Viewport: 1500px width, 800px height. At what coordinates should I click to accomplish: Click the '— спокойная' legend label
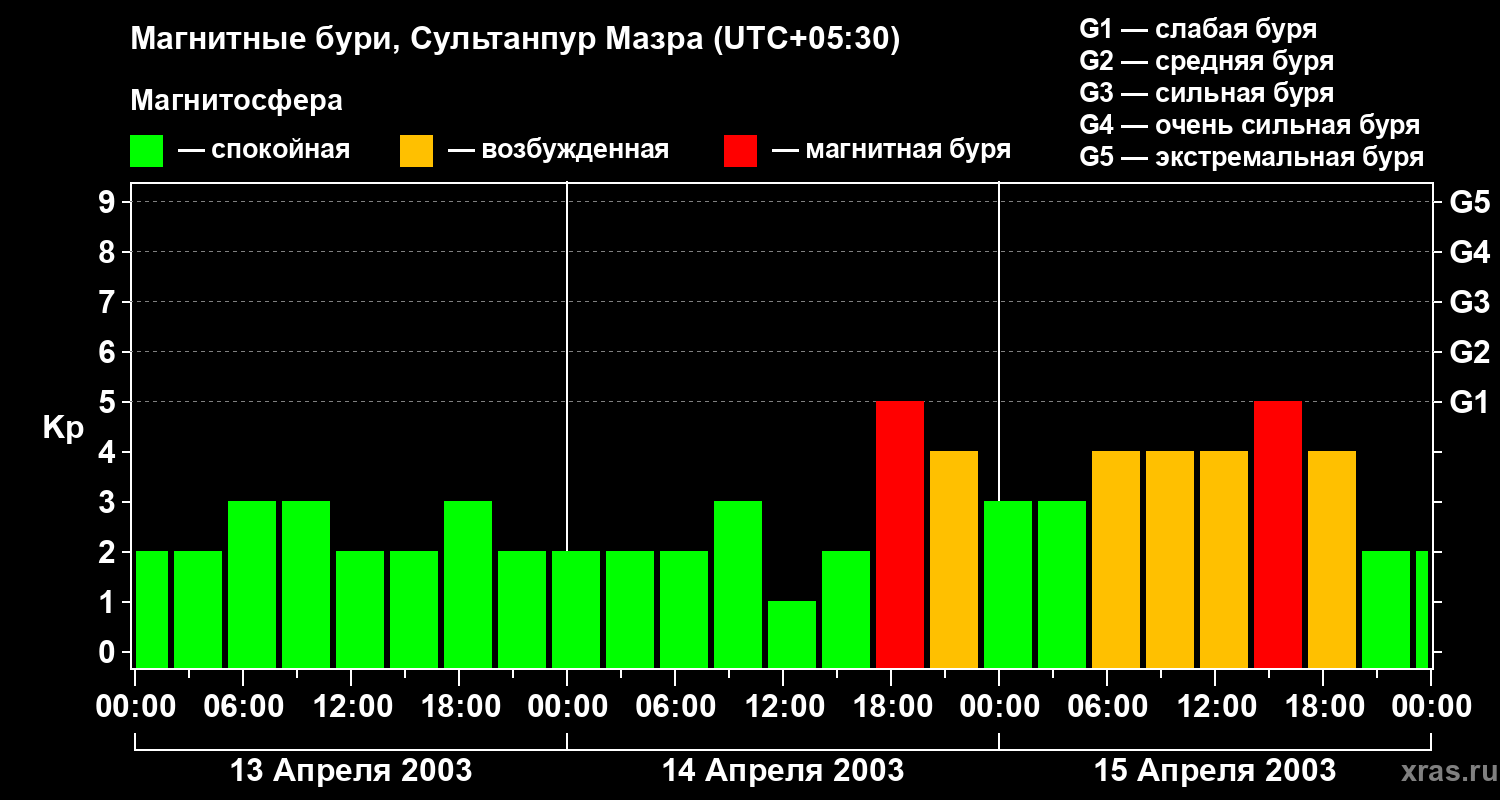point(263,150)
